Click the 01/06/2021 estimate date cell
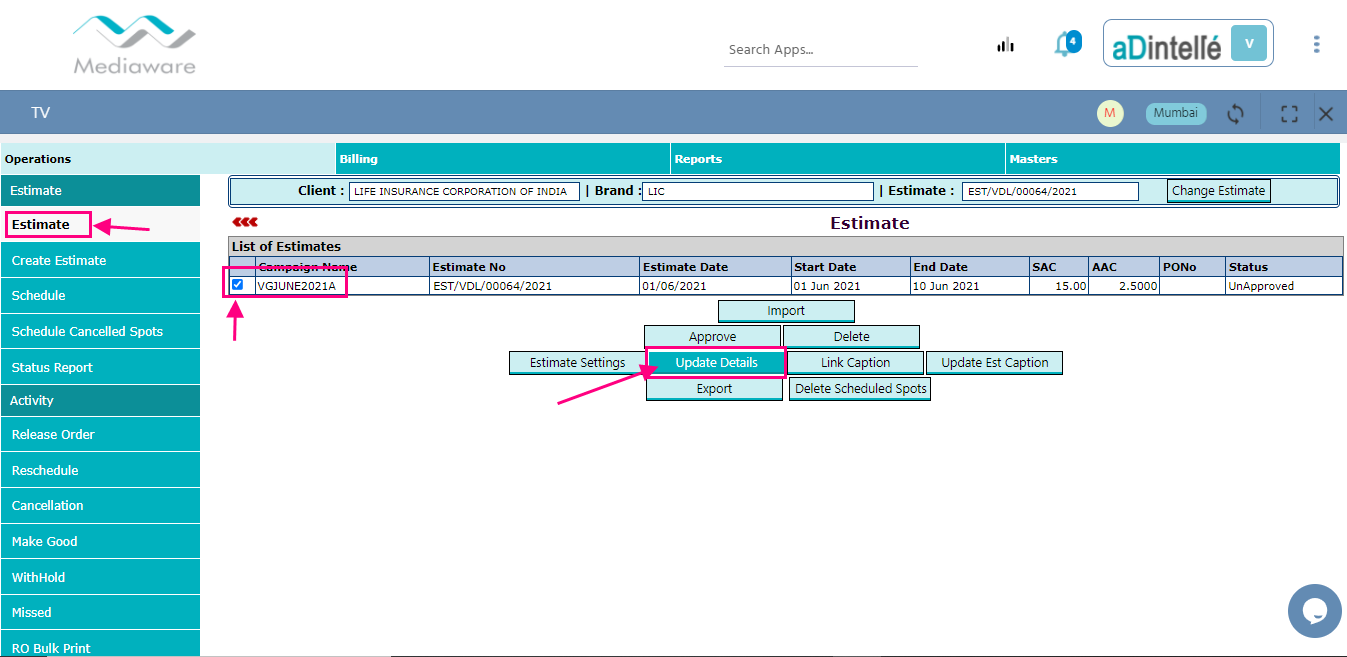The width and height of the screenshot is (1347, 657). (715, 286)
